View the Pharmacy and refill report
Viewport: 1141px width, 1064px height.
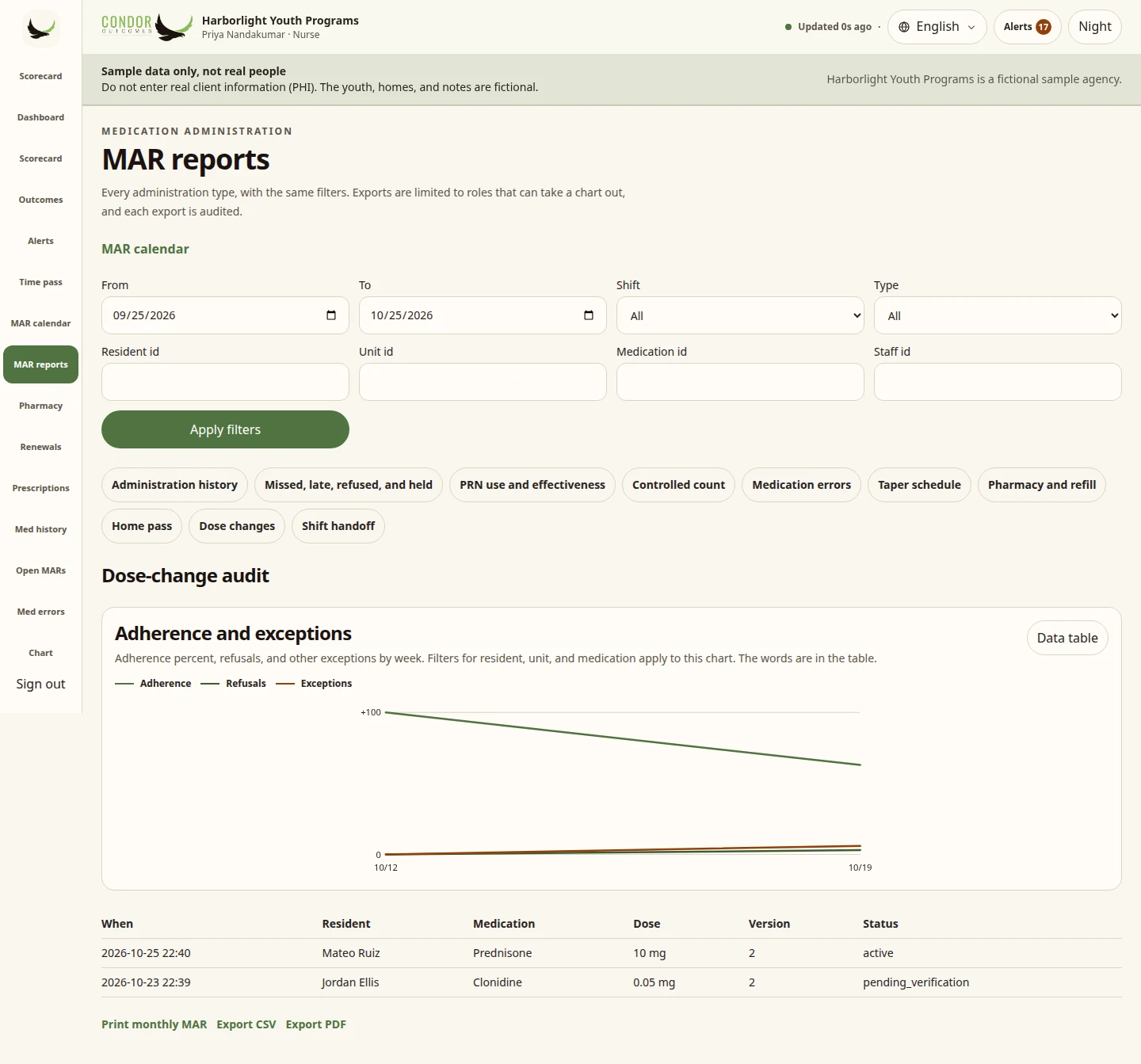pyautogui.click(x=1042, y=485)
